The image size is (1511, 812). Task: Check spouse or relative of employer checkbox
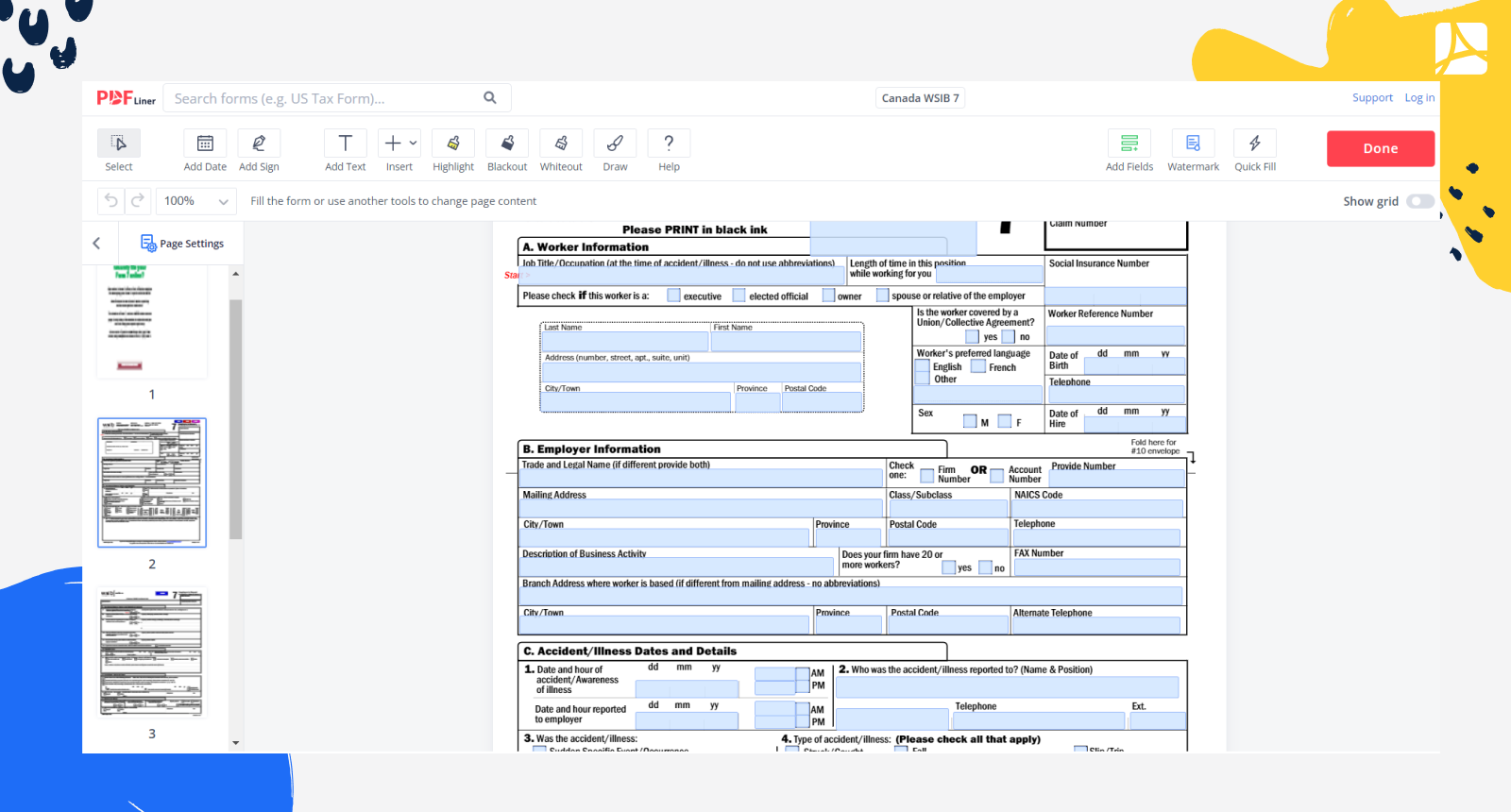click(x=883, y=296)
